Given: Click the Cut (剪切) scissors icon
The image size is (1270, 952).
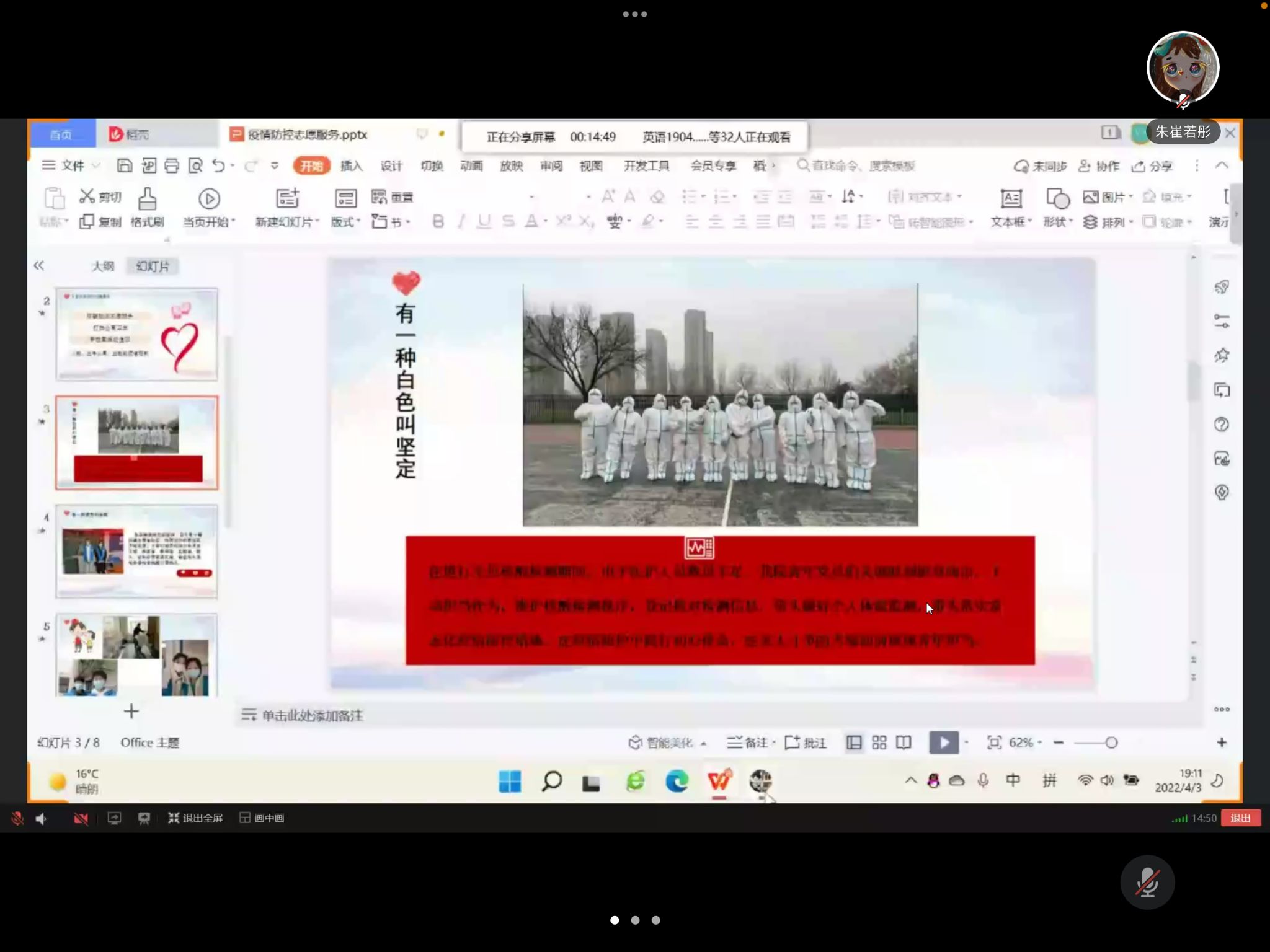Looking at the screenshot, I should [x=87, y=196].
